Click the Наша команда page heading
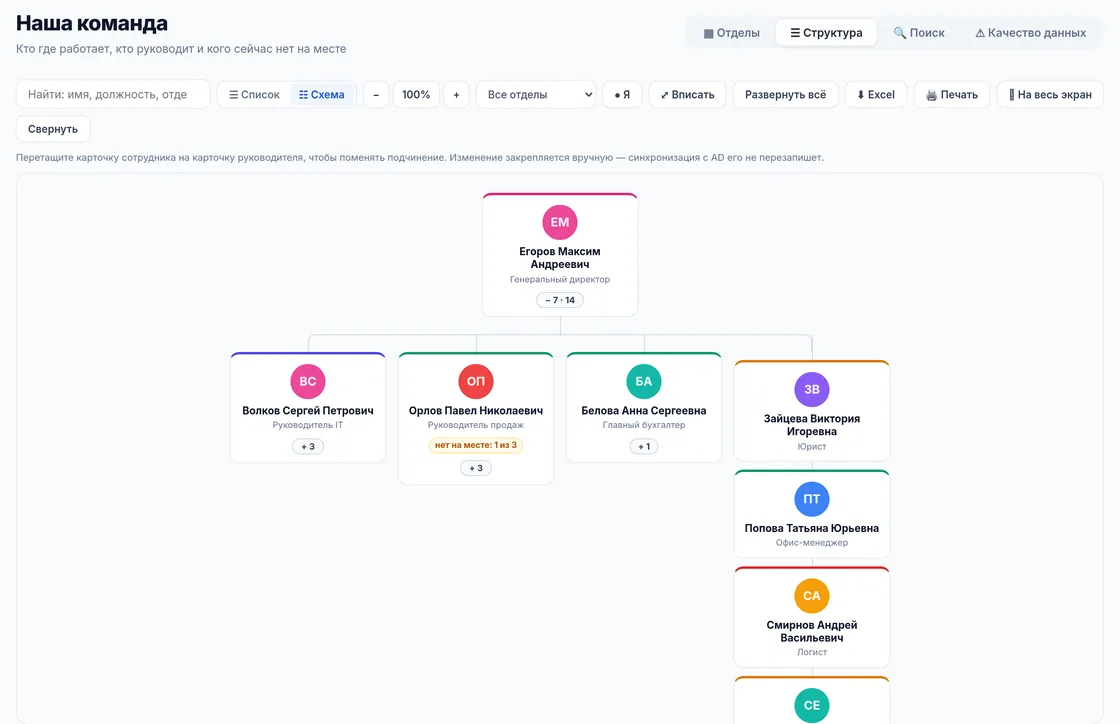Screen dimensions: 1120x724 92,23
